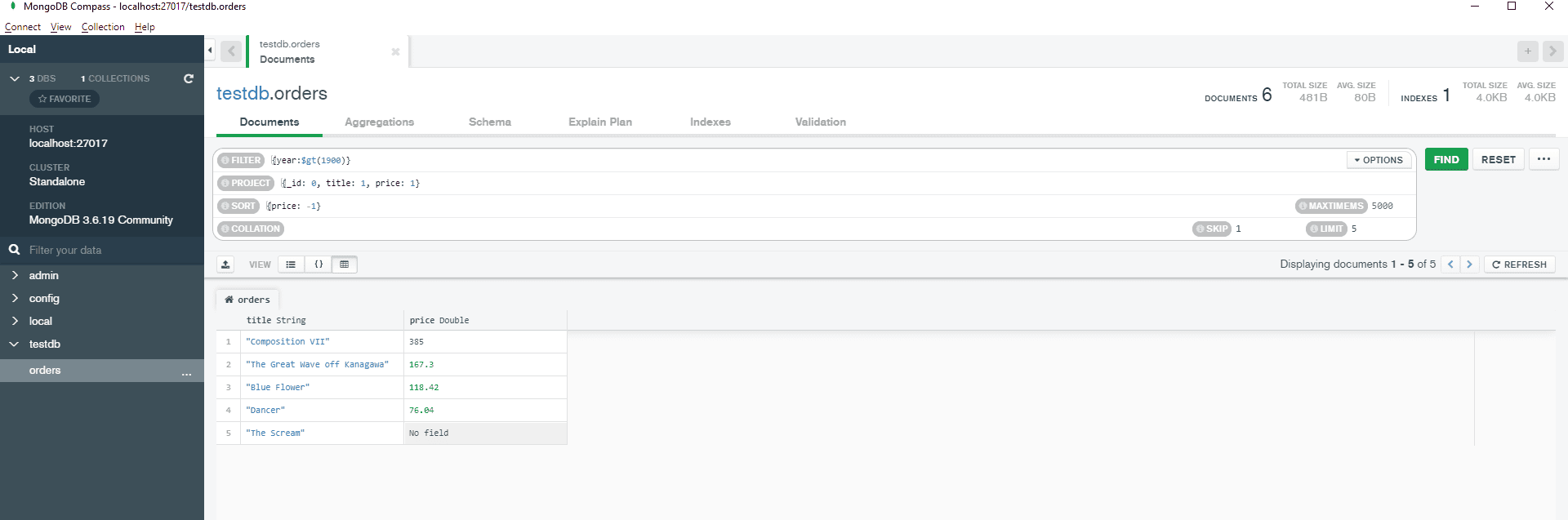Add connection to FAVORITE
Image resolution: width=1568 pixels, height=520 pixels.
coord(65,99)
